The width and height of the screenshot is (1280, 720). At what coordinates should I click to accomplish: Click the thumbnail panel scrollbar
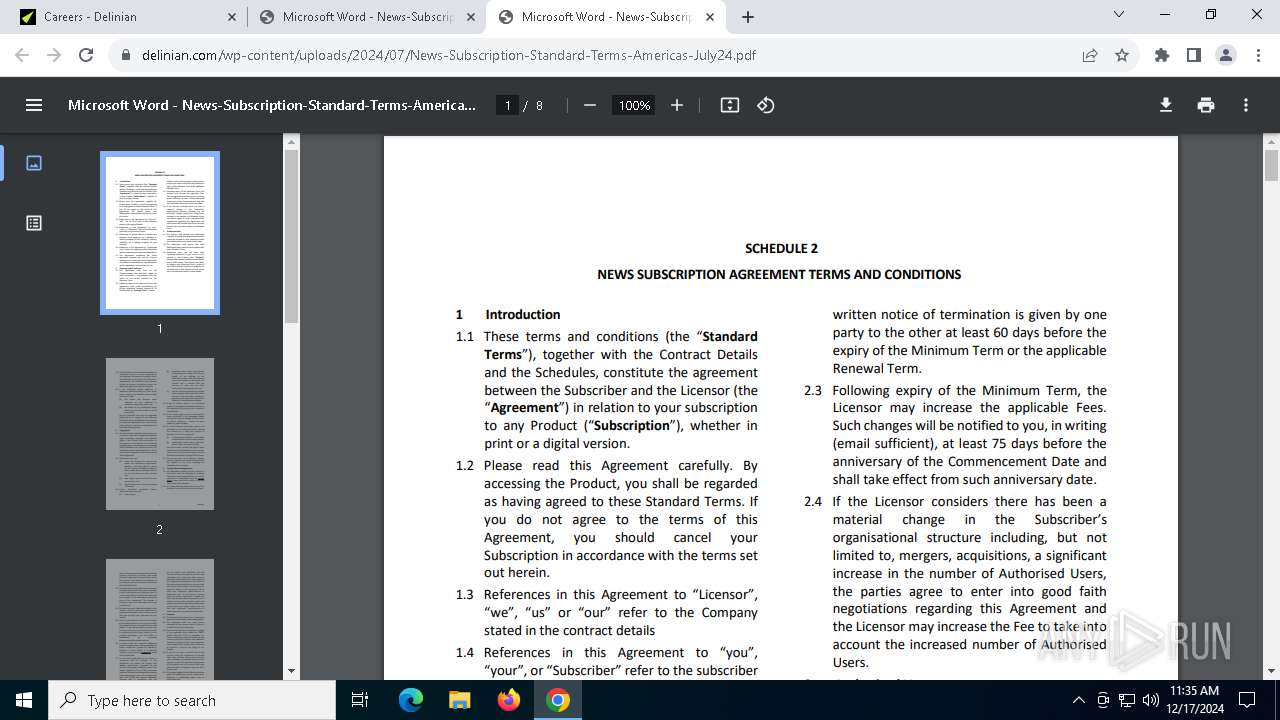(x=291, y=237)
